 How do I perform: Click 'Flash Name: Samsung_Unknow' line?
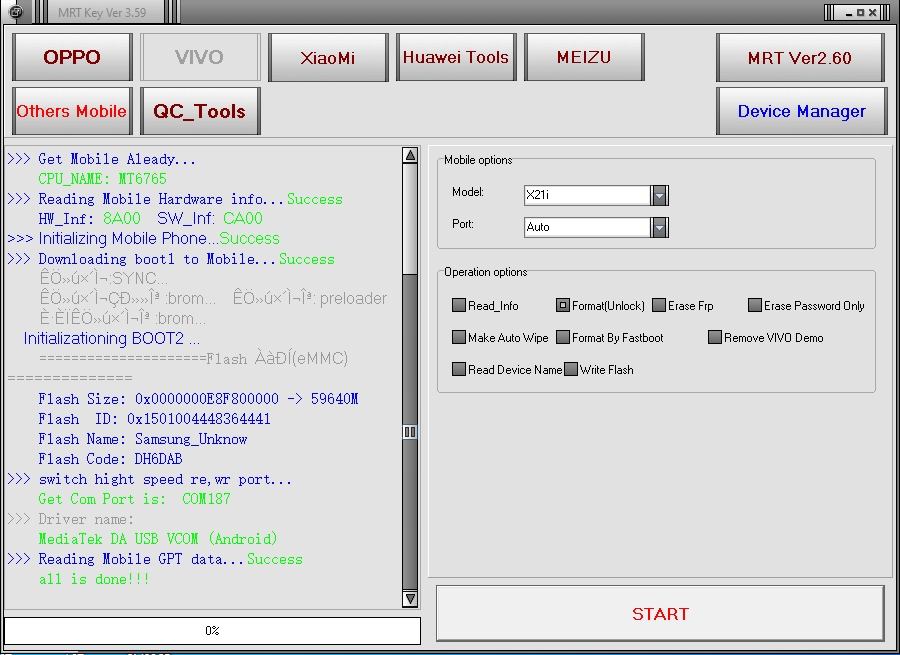coord(142,439)
